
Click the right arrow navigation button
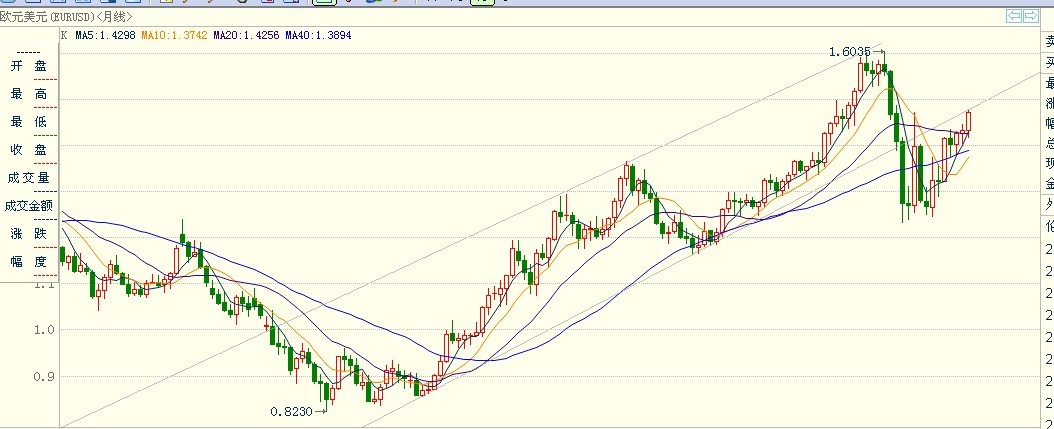point(1030,16)
